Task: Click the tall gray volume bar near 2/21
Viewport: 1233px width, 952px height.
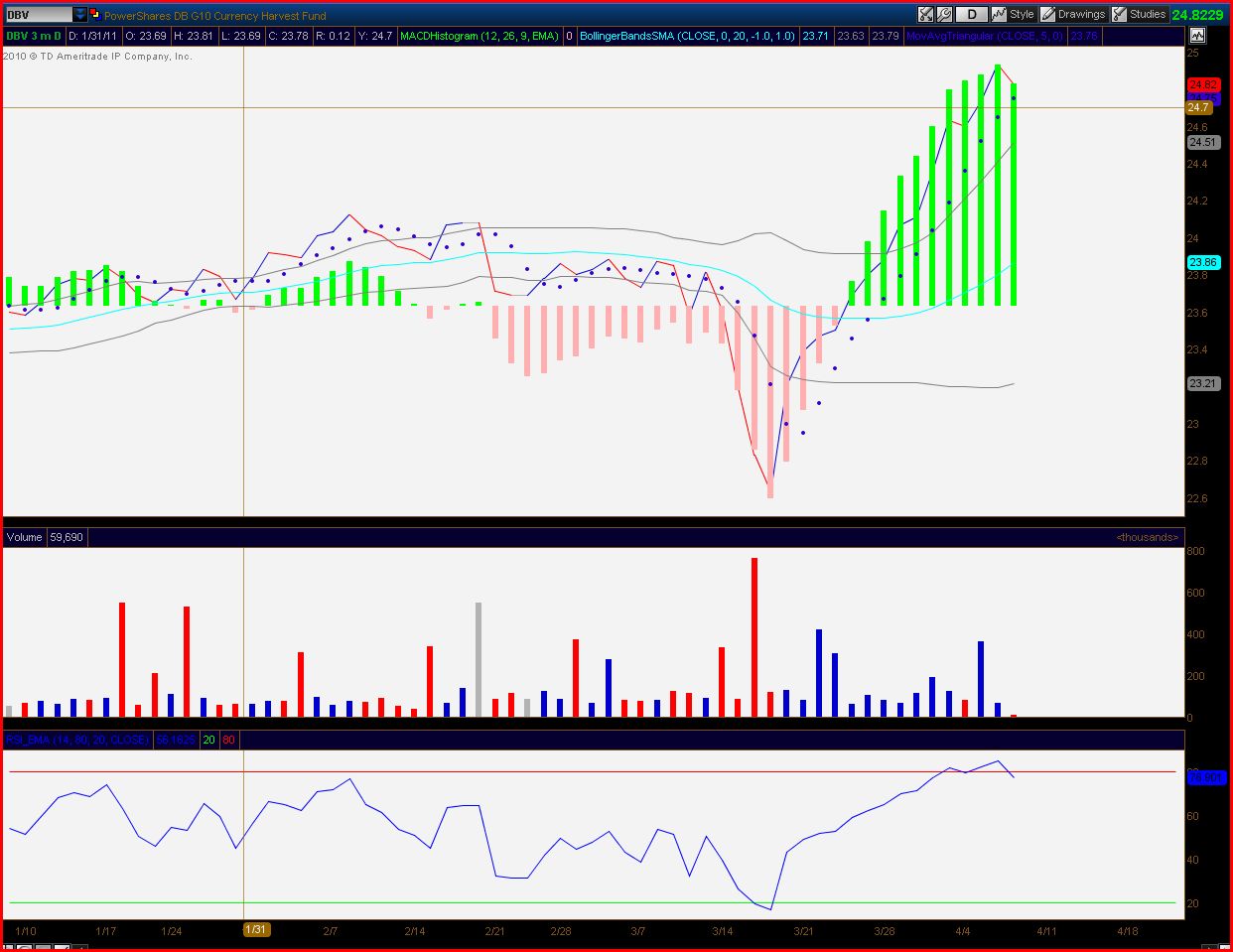Action: coord(479,659)
